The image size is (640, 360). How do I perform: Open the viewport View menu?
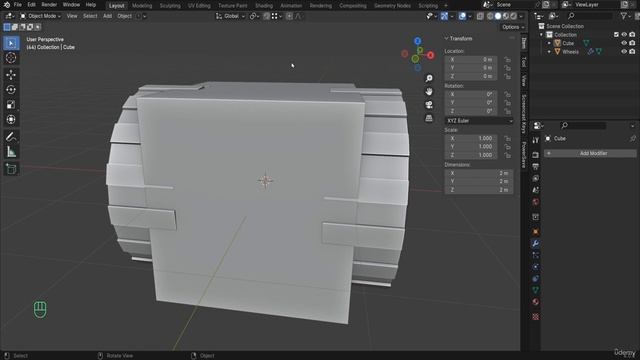coord(72,16)
